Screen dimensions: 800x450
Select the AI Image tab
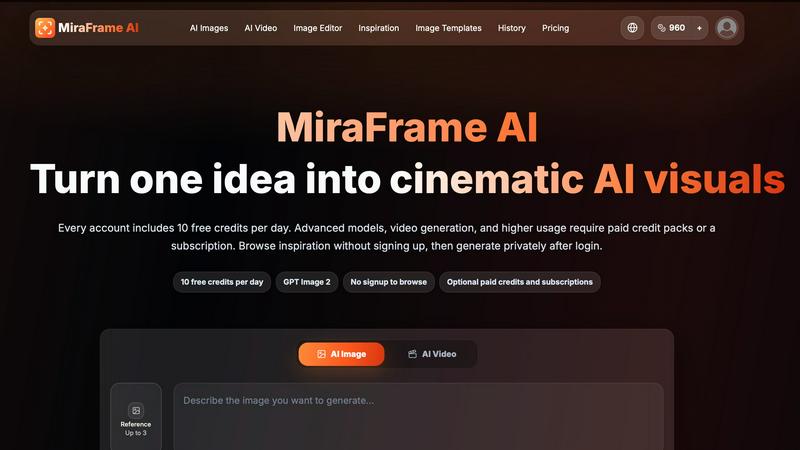point(341,354)
